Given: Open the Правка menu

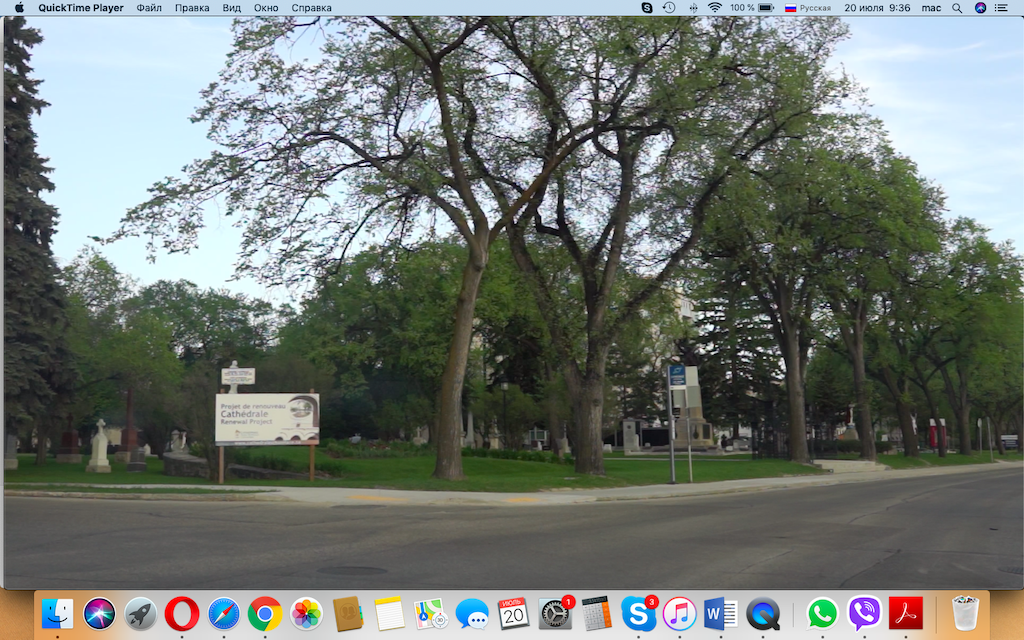Looking at the screenshot, I should [x=192, y=8].
